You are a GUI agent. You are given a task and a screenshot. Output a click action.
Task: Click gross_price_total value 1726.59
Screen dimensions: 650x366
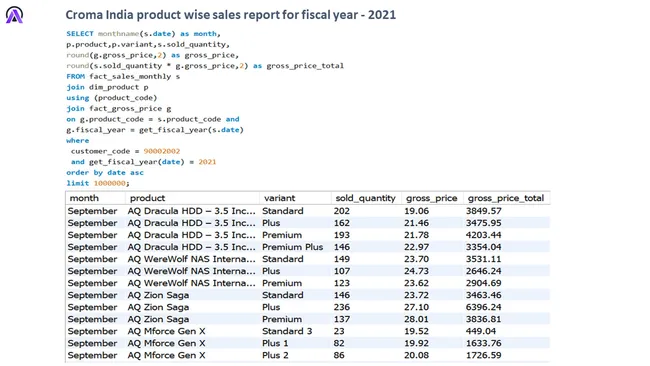tap(483, 355)
